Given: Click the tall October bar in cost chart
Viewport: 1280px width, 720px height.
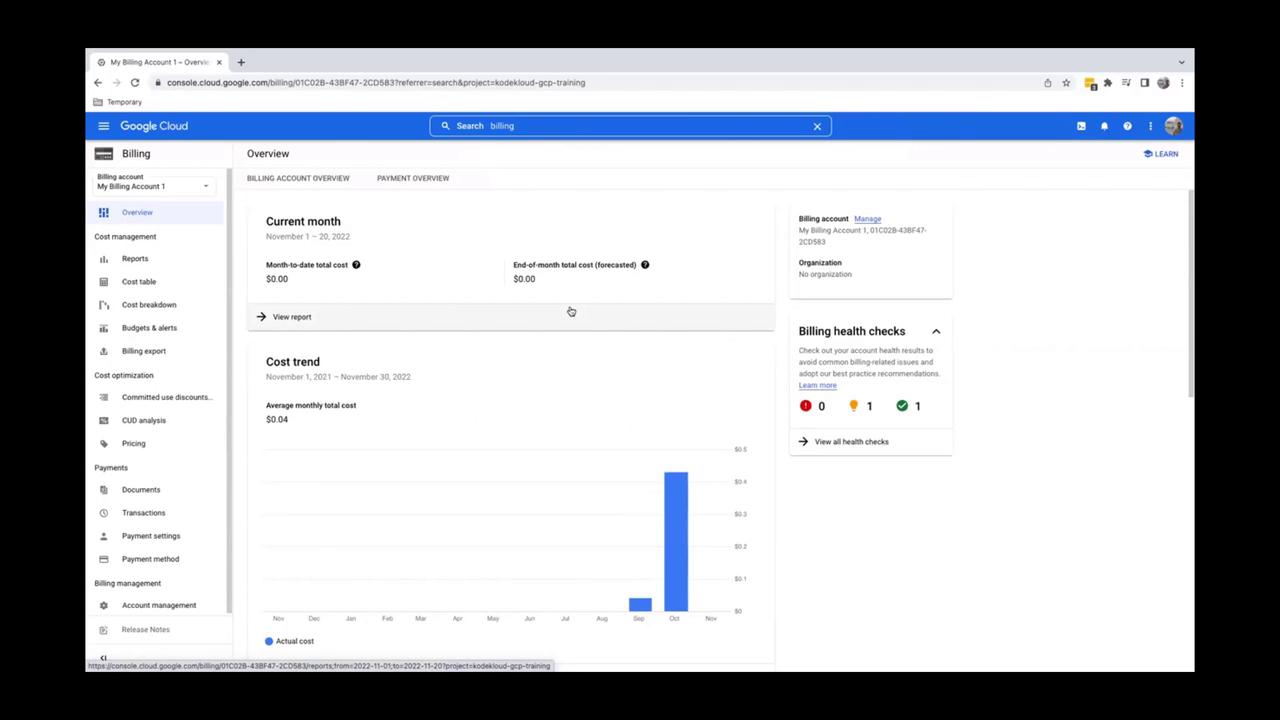Looking at the screenshot, I should tap(676, 541).
